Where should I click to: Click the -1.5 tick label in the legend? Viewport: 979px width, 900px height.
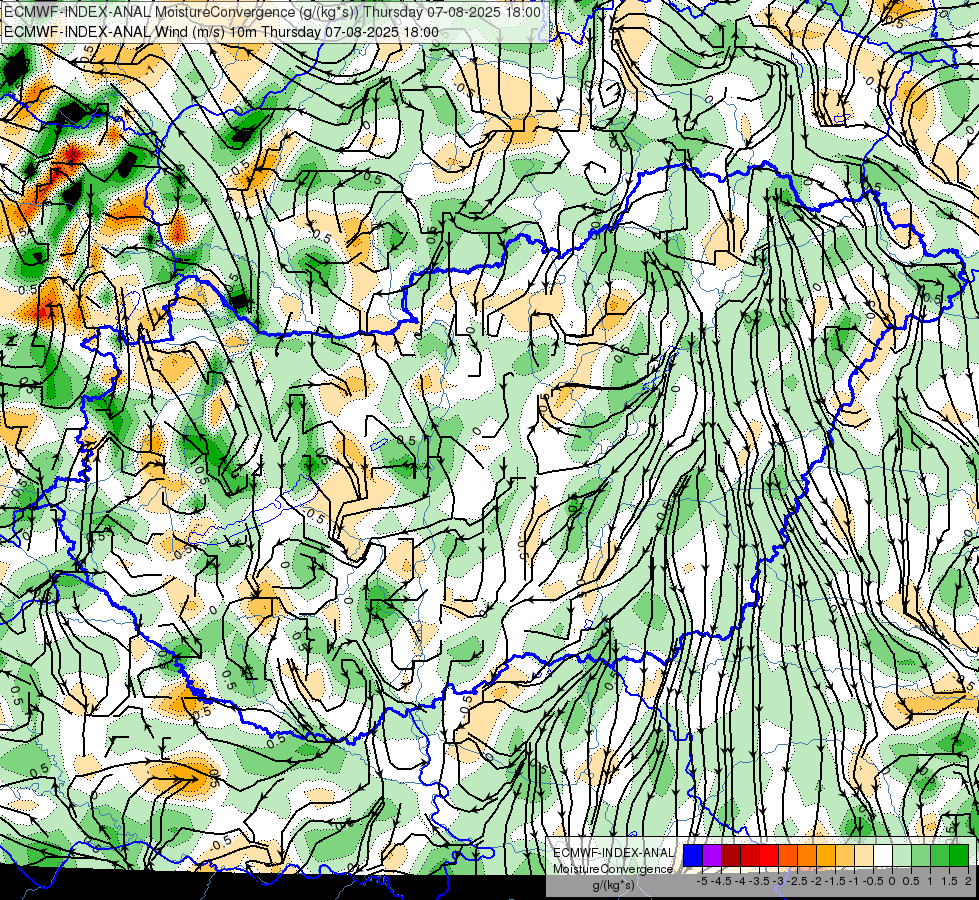[835, 881]
